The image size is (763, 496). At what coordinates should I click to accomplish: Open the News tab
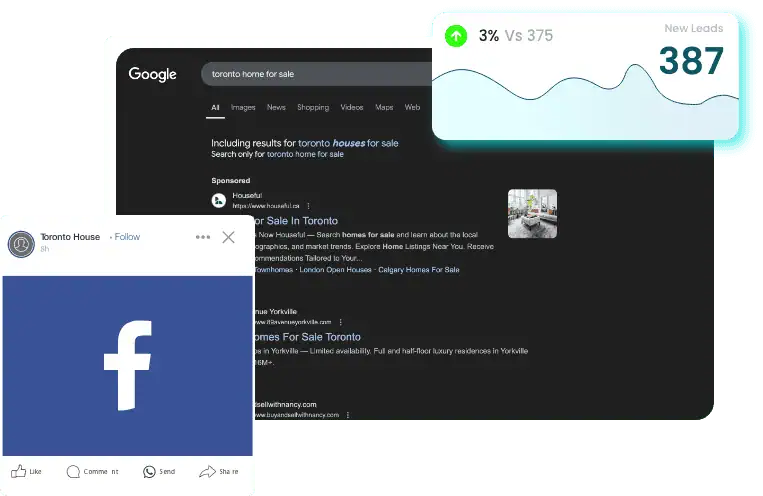click(276, 108)
